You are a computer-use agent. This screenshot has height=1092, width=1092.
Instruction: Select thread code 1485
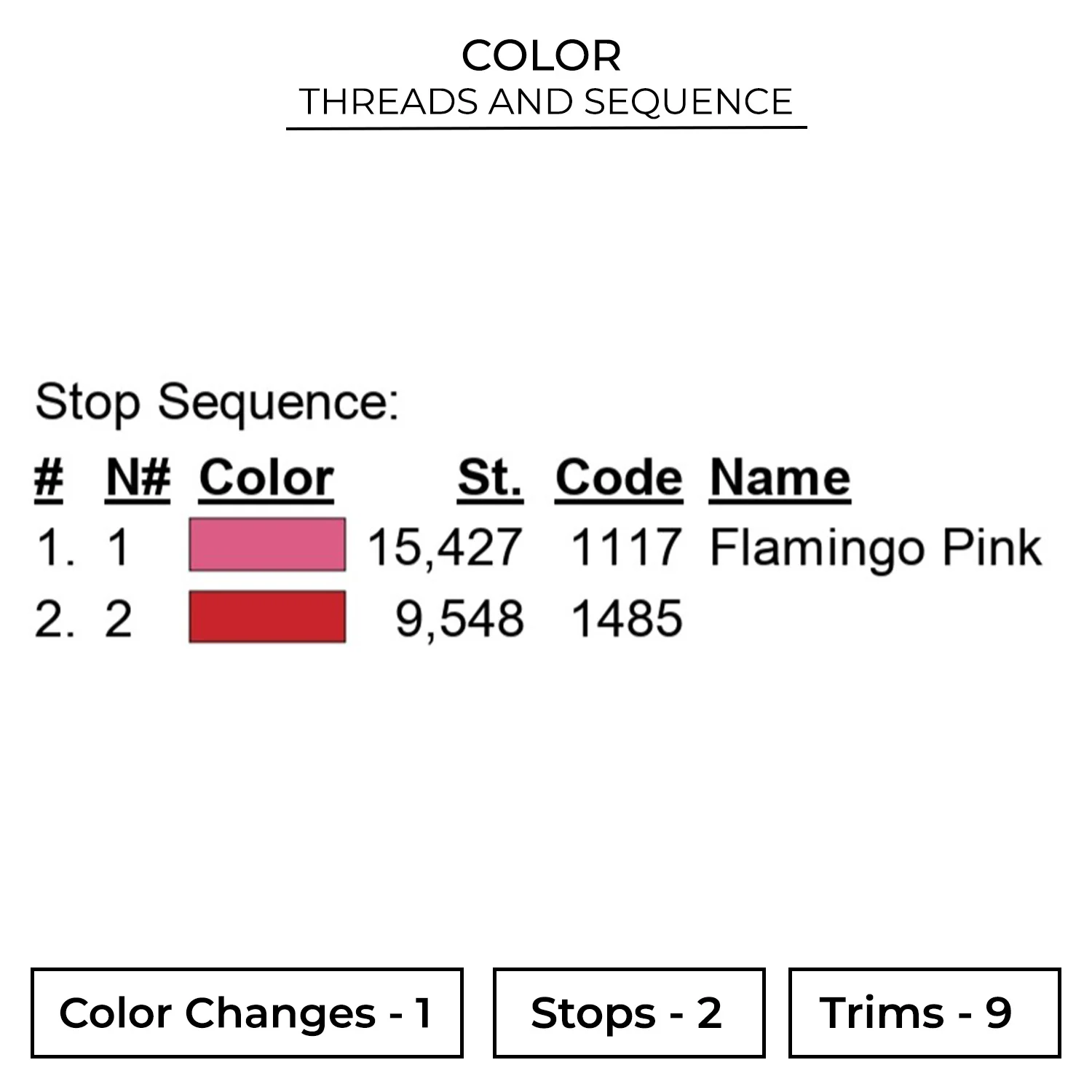pyautogui.click(x=626, y=620)
